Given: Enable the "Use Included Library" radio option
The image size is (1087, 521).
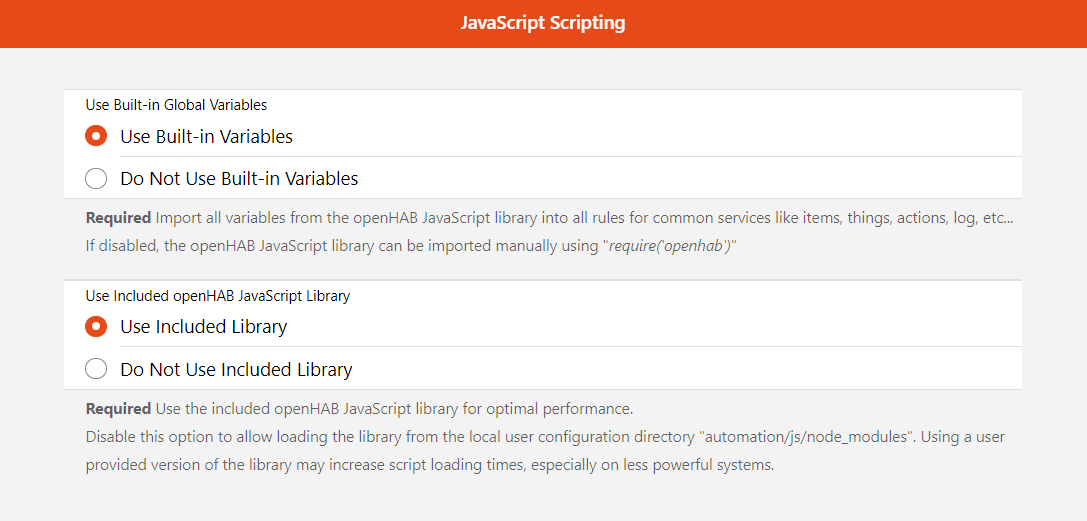Looking at the screenshot, I should pos(96,326).
